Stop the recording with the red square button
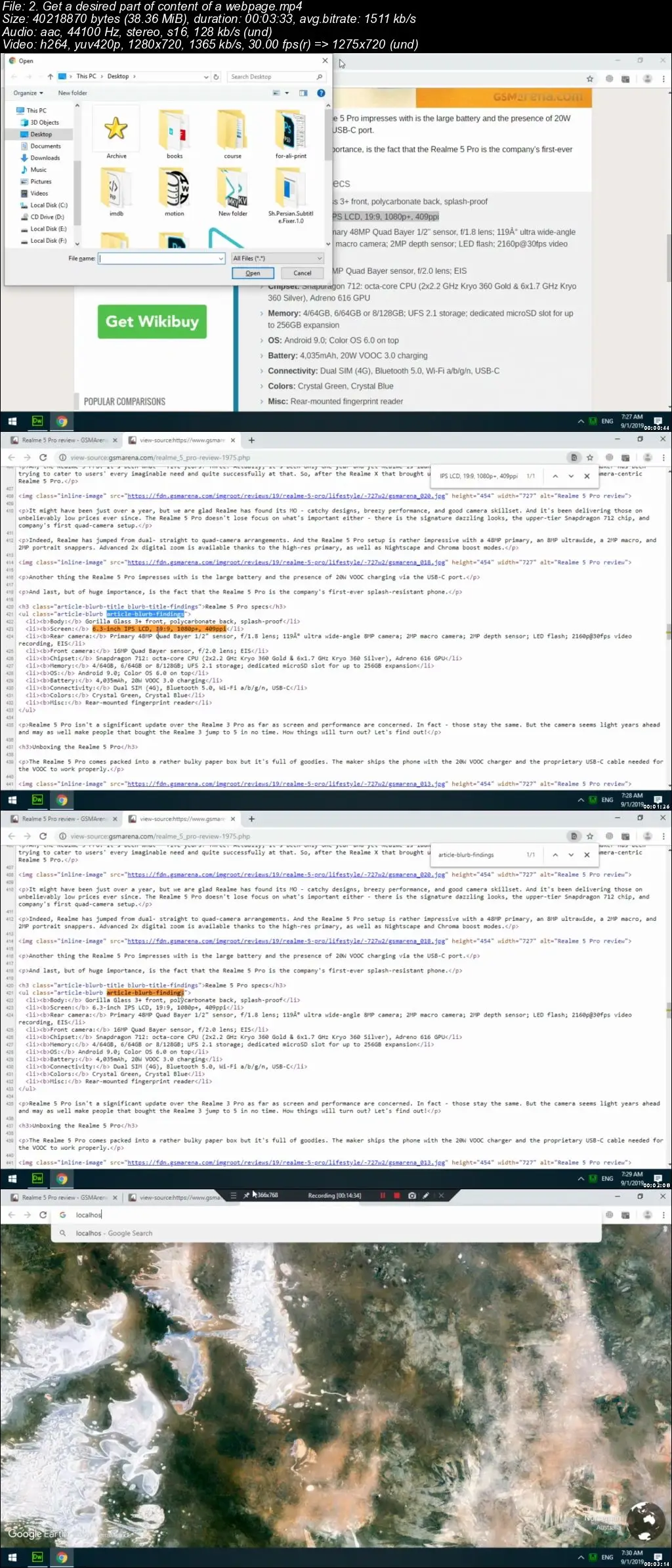 point(396,1196)
